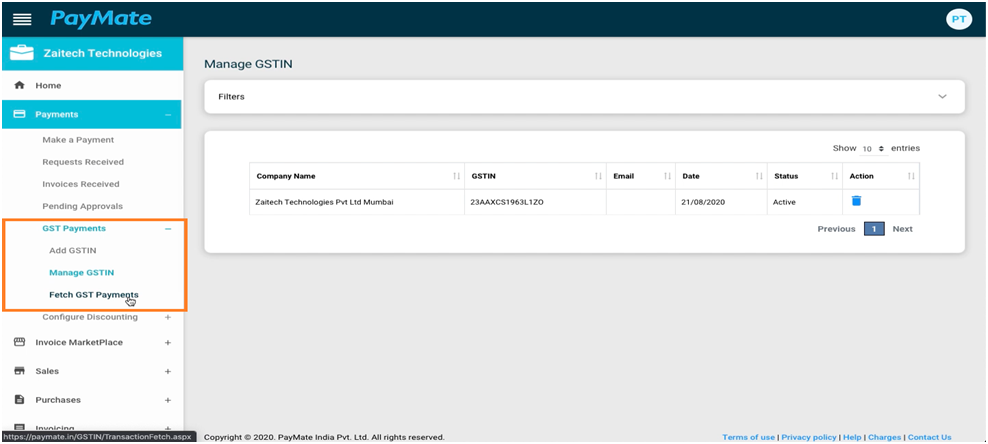Open Requests Received menu item

[83, 162]
